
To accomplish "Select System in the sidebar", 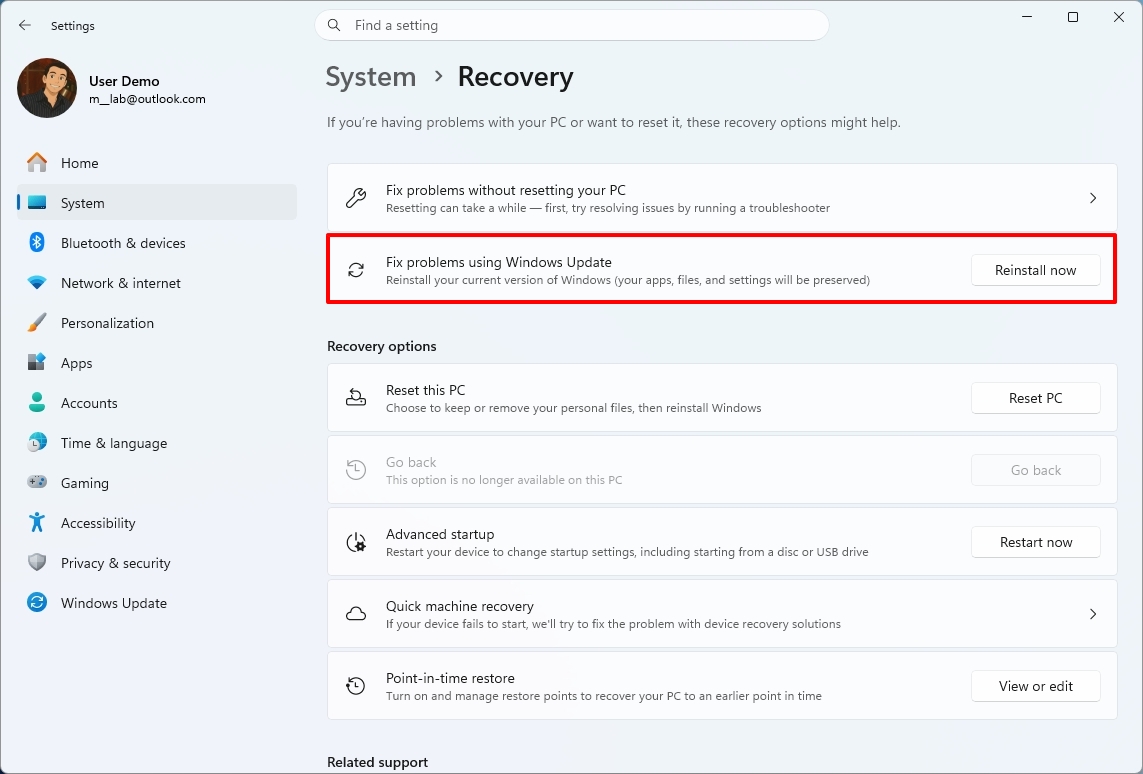I will pyautogui.click(x=157, y=203).
